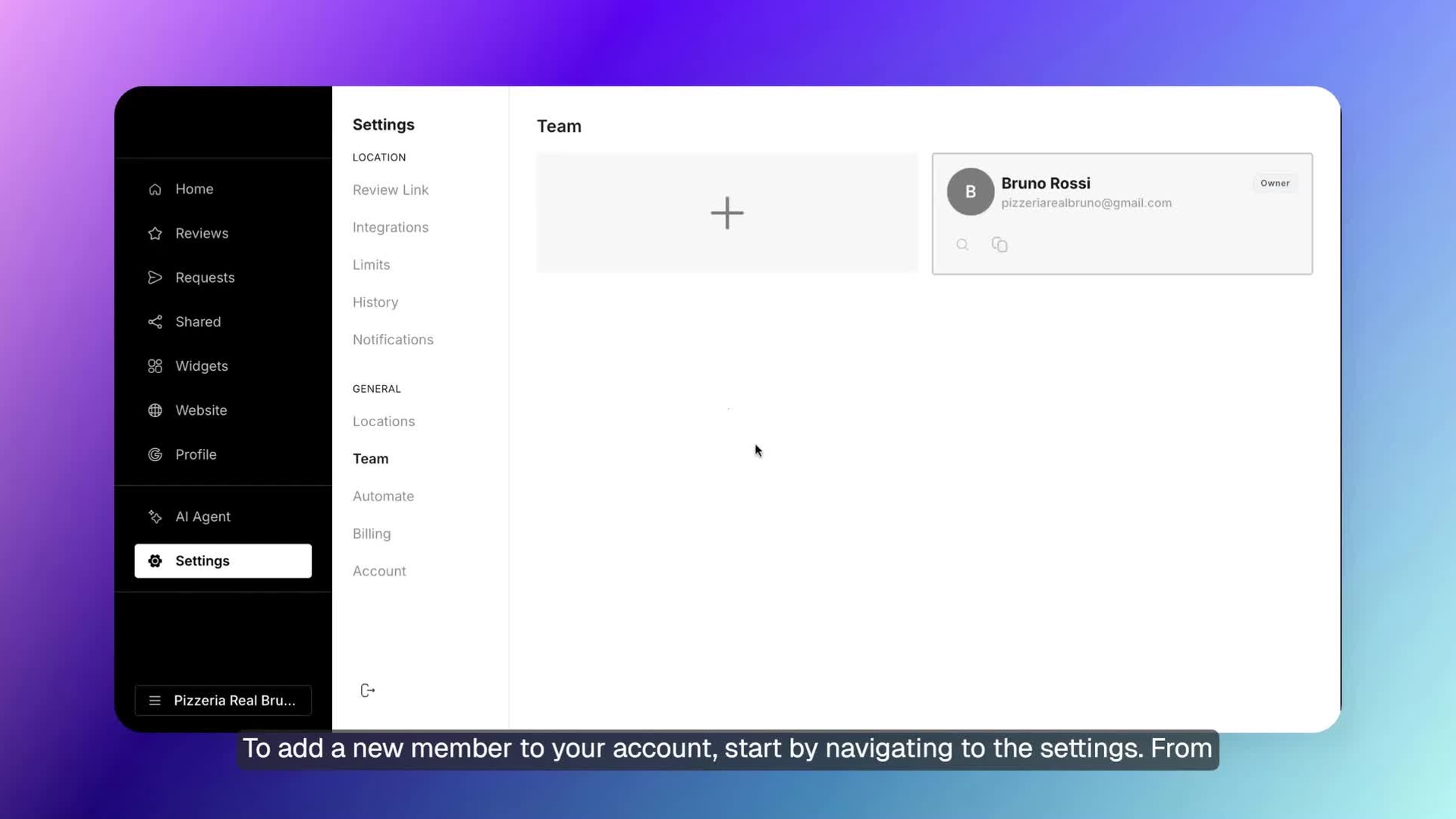Screen dimensions: 1456x819
Task: Open Shared from the share icon
Action: pyautogui.click(x=155, y=322)
